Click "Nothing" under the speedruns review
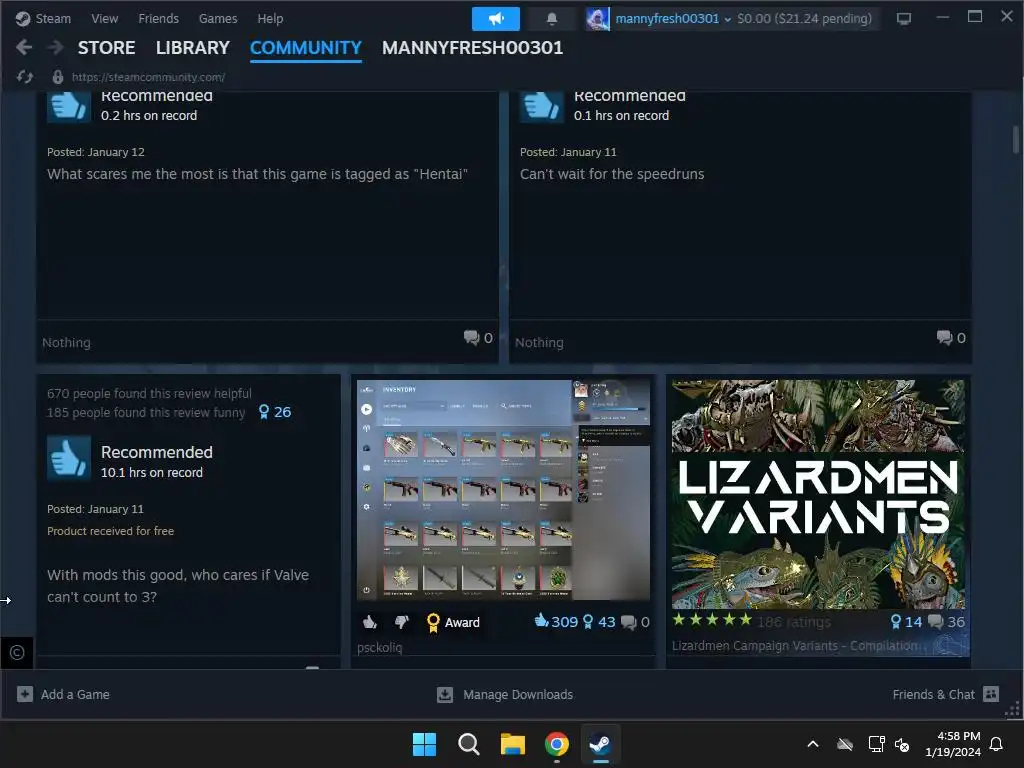This screenshot has height=768, width=1024. point(539,343)
